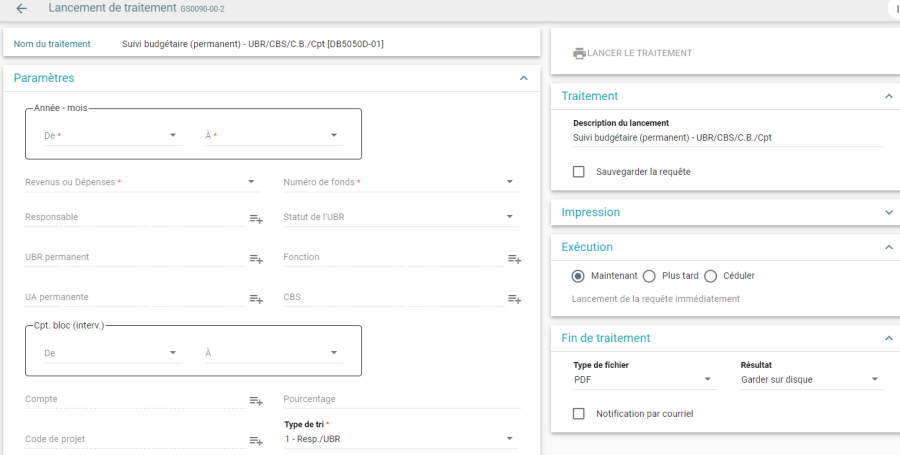Enable the Sauvegarder la requête checkbox

(x=579, y=172)
